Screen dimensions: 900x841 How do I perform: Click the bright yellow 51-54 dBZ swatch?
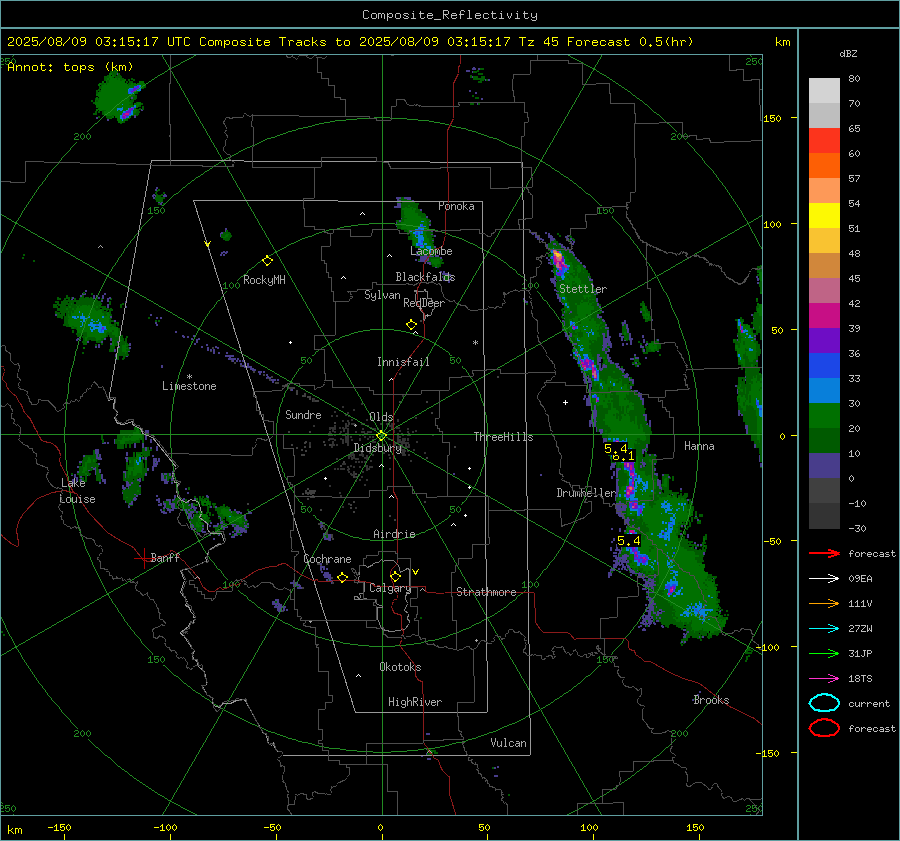tap(824, 215)
